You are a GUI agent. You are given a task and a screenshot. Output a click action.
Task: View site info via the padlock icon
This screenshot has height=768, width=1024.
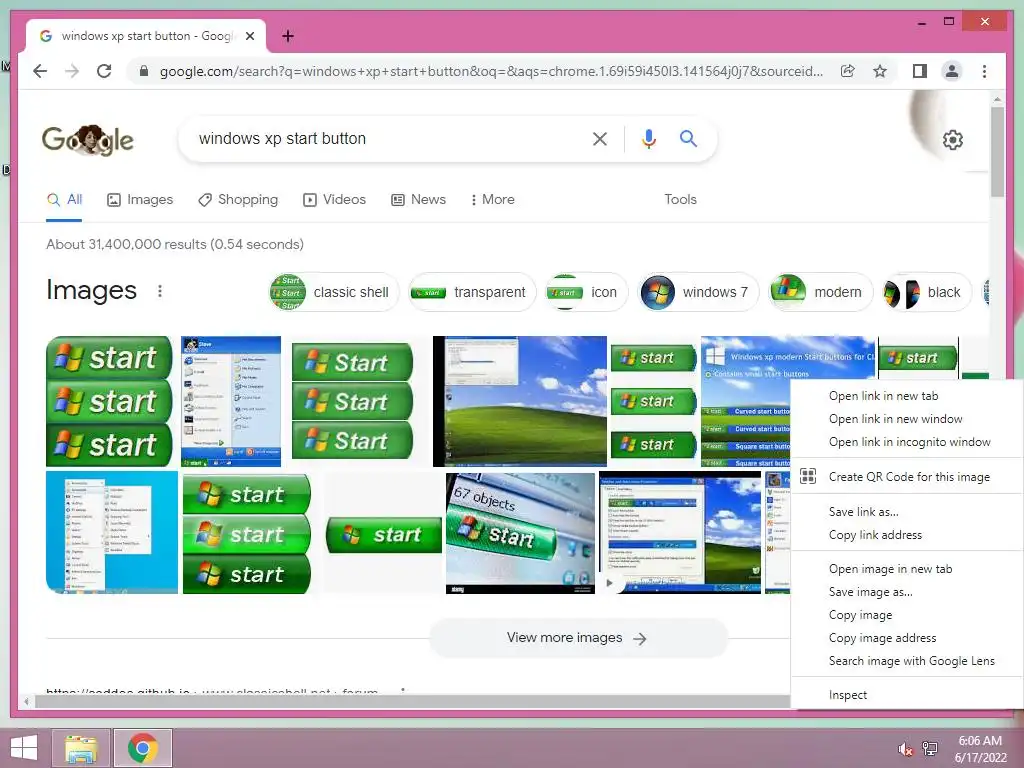click(144, 71)
